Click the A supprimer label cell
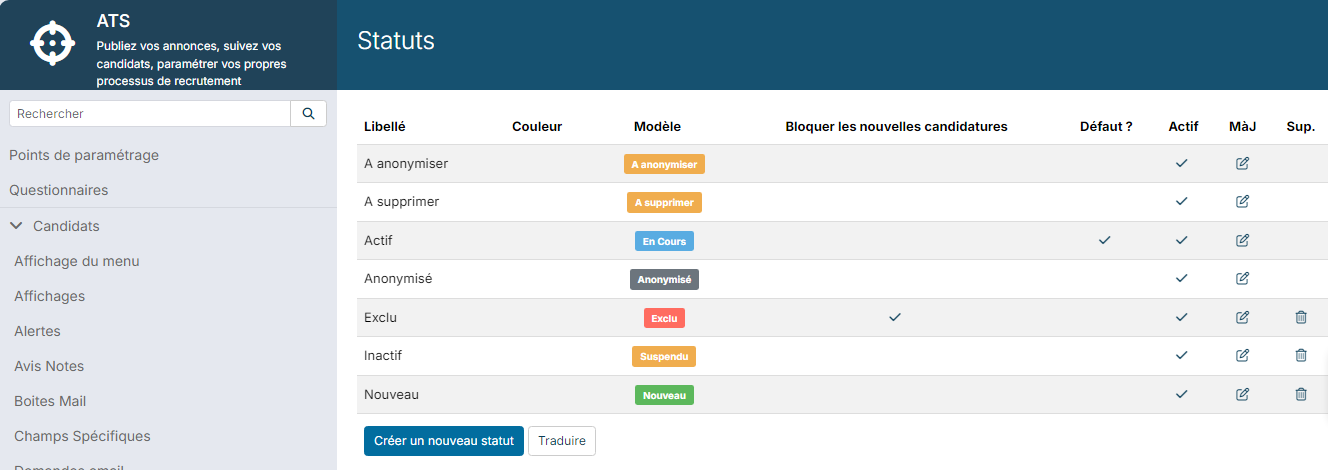 [x=401, y=202]
